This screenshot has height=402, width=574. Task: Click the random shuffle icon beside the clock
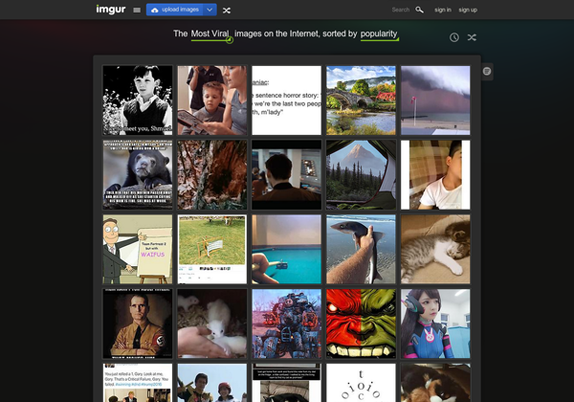click(x=472, y=37)
